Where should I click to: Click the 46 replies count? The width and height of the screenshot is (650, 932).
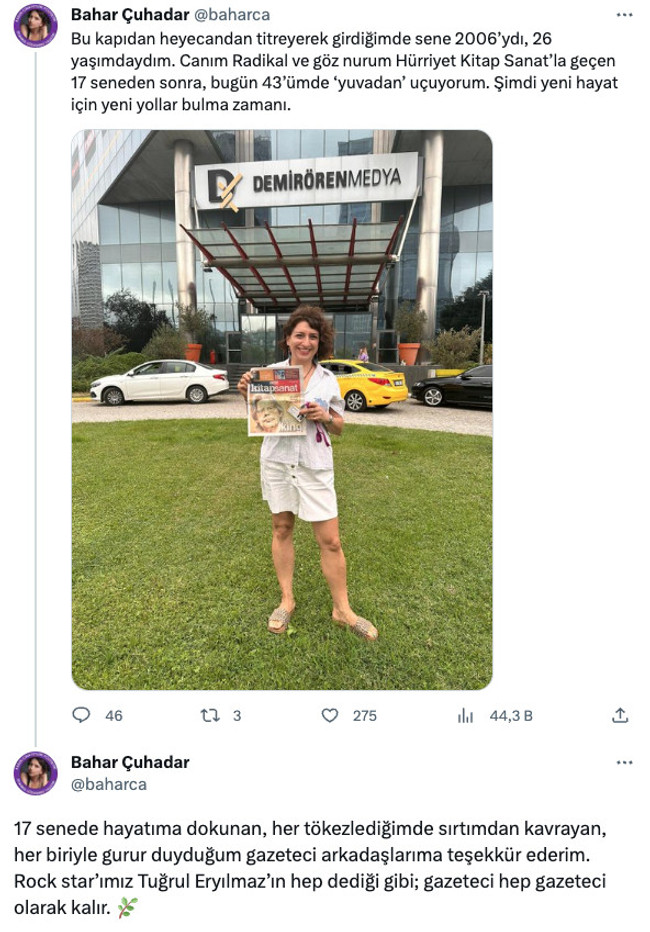[113, 716]
